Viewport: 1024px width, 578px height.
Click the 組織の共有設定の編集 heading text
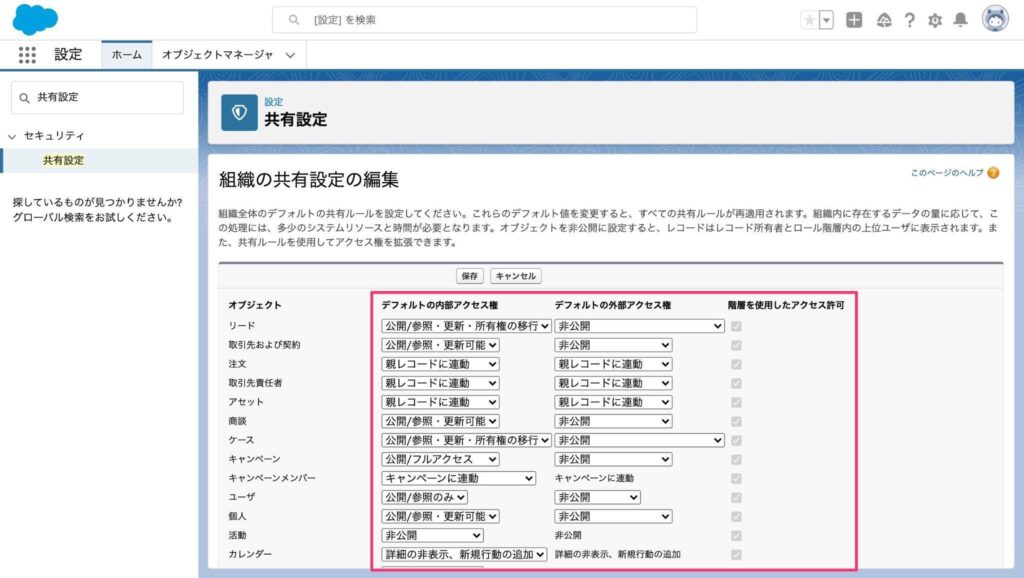[x=308, y=180]
